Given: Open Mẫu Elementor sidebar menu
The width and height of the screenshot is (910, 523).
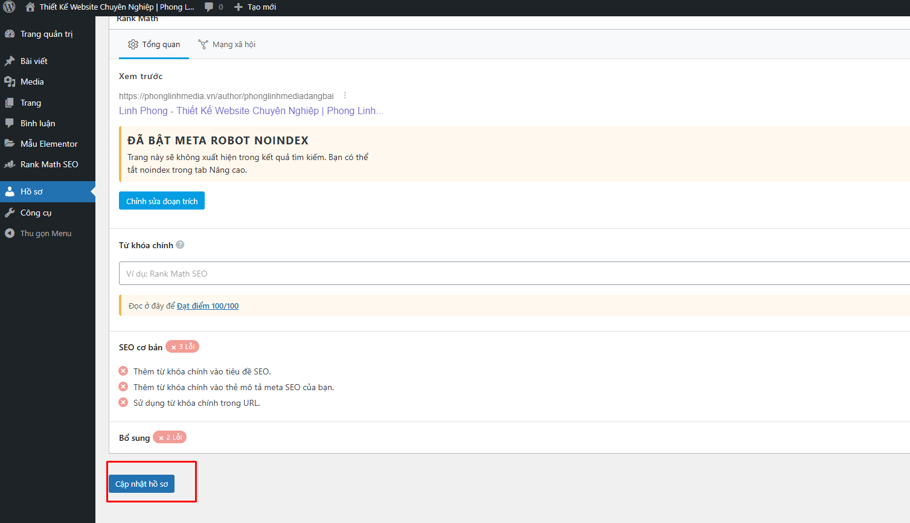Looking at the screenshot, I should tap(48, 143).
